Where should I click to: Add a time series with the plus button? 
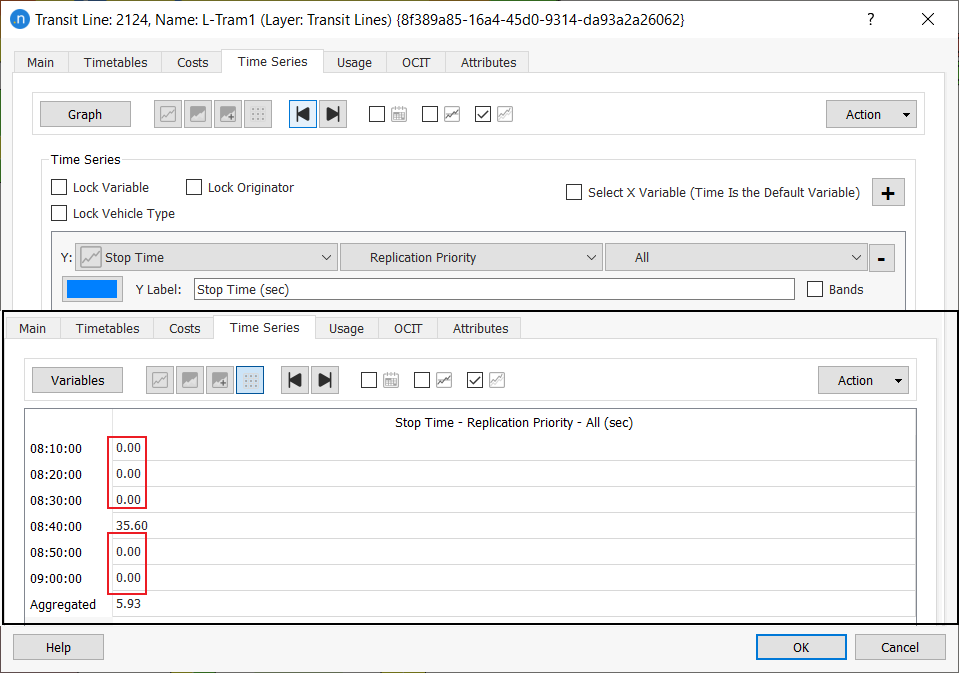tap(888, 193)
